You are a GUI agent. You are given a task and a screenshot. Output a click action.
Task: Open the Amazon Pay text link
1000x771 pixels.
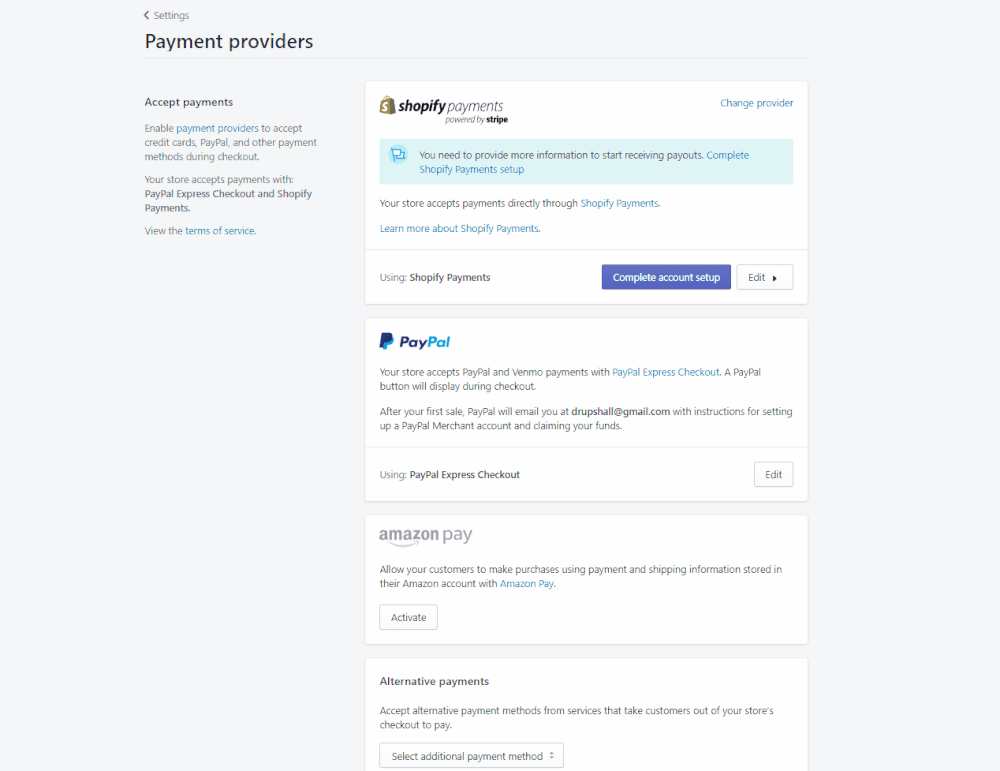coord(526,584)
